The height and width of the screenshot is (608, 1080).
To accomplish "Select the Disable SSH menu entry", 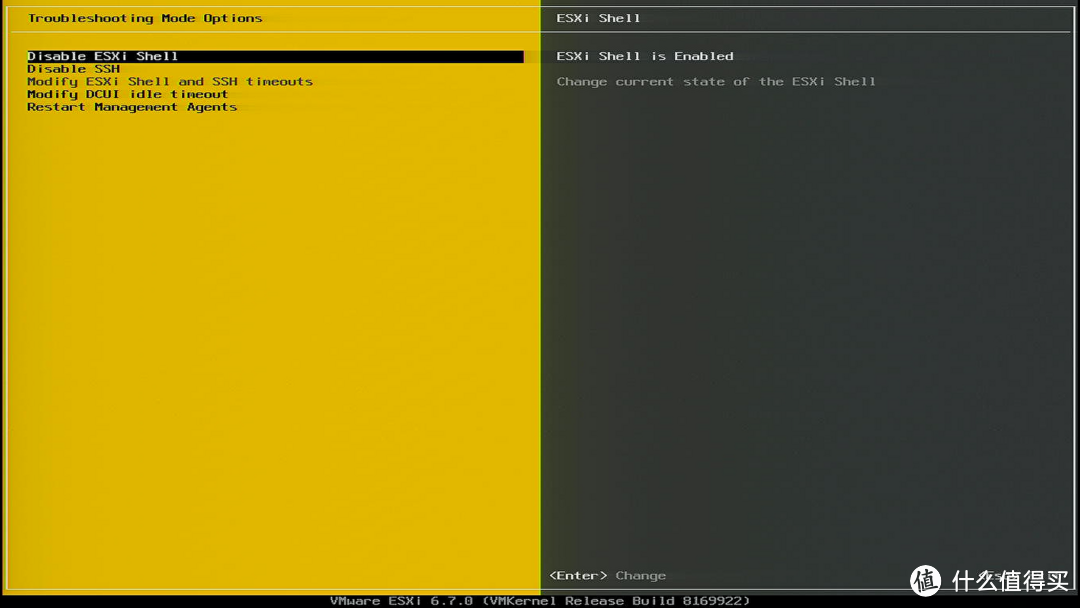I will 74,69.
